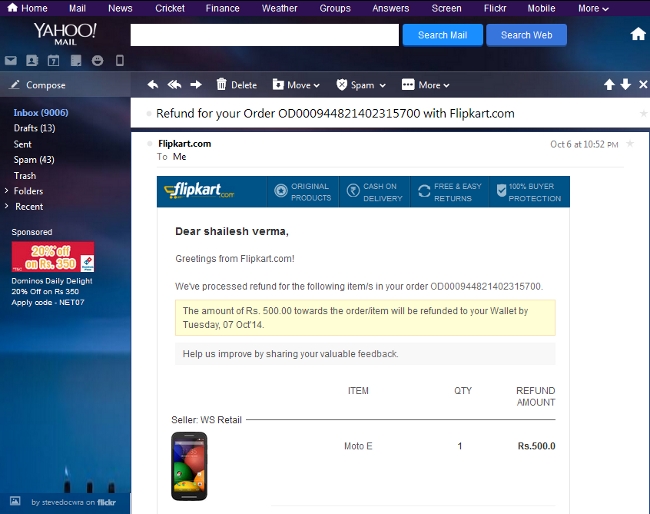Click the Forward arrow icon
This screenshot has width=650, height=514.
[x=196, y=85]
